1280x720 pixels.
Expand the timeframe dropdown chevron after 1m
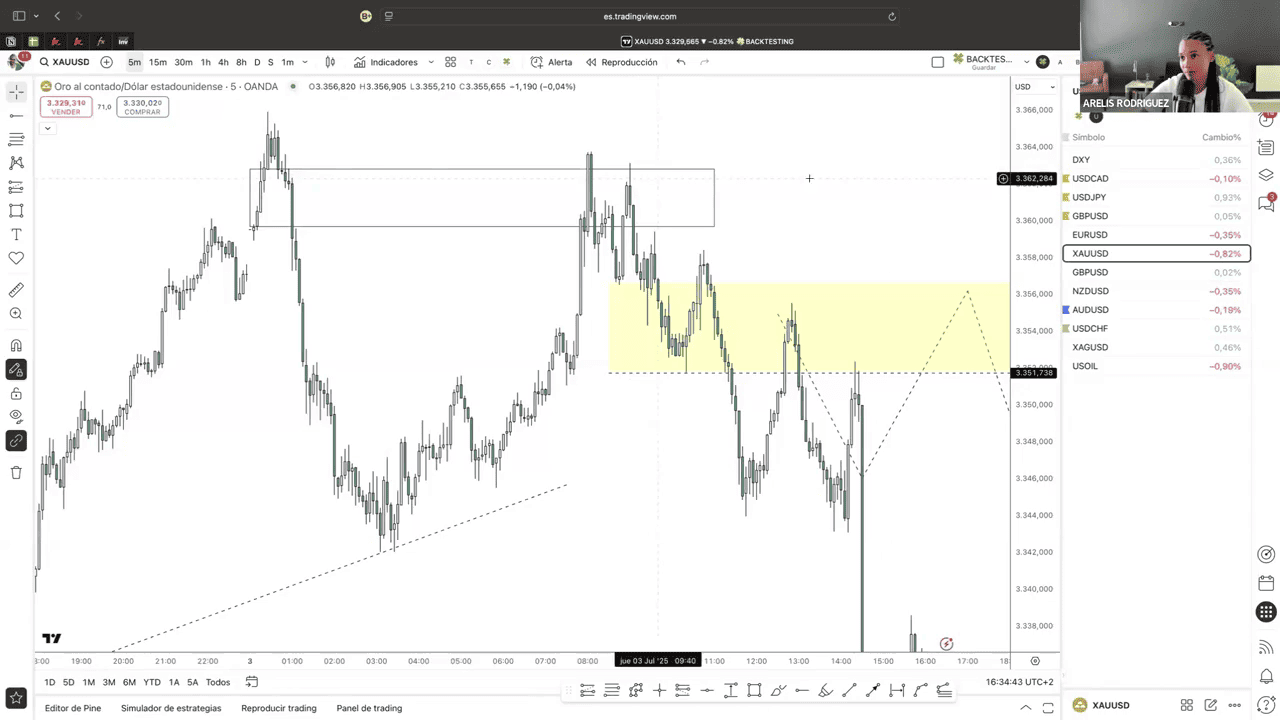coord(305,62)
